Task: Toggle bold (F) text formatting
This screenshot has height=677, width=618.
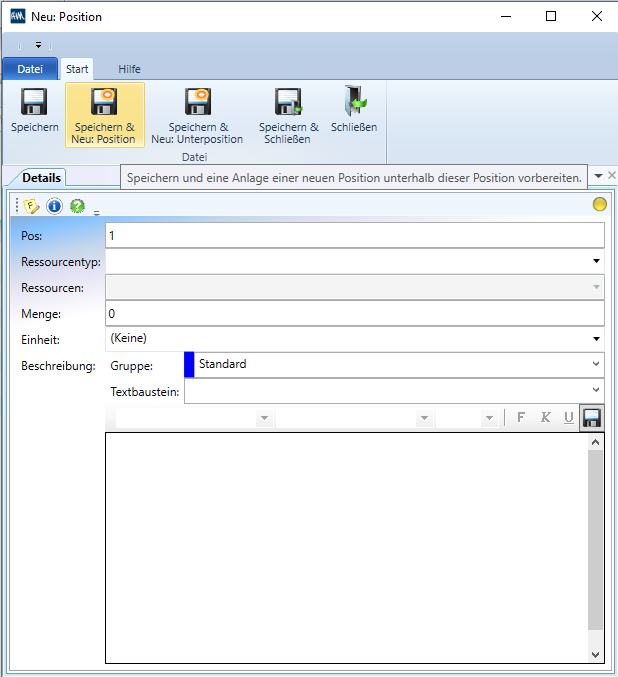Action: tap(521, 418)
